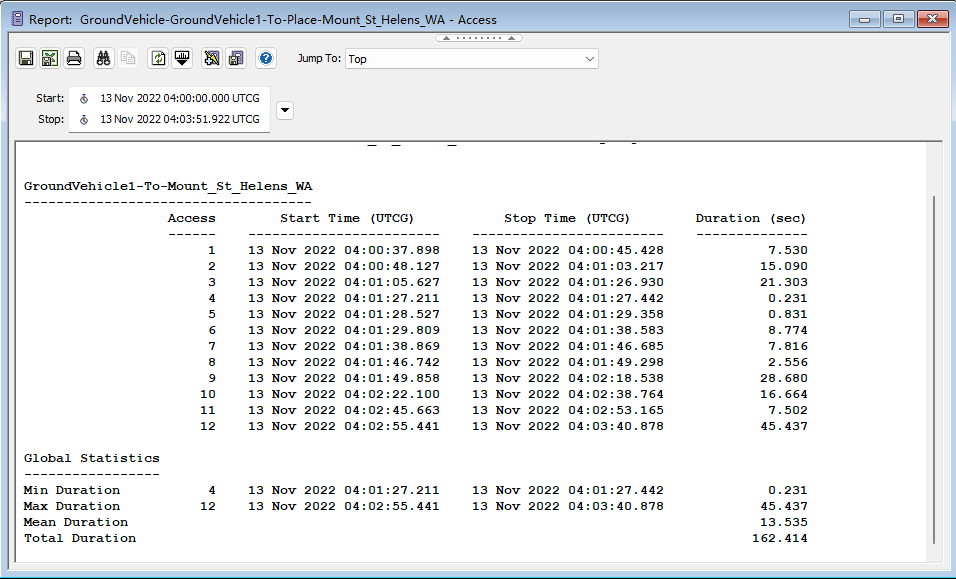956x579 pixels.
Task: Click the report properties pencil icon
Action: coord(212,59)
